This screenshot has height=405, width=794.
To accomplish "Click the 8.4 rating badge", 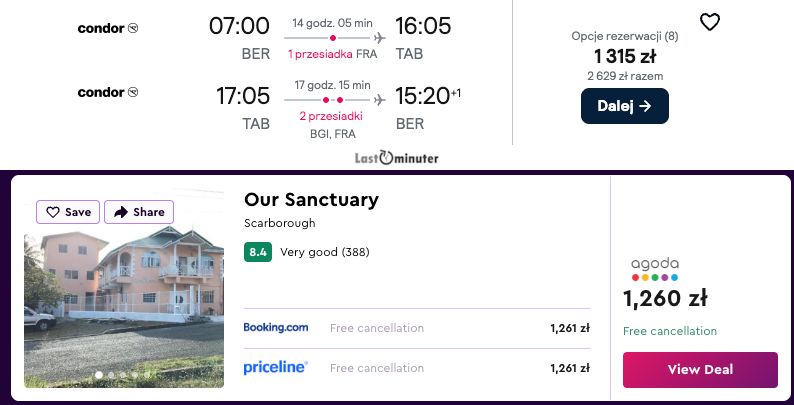I will (x=258, y=252).
